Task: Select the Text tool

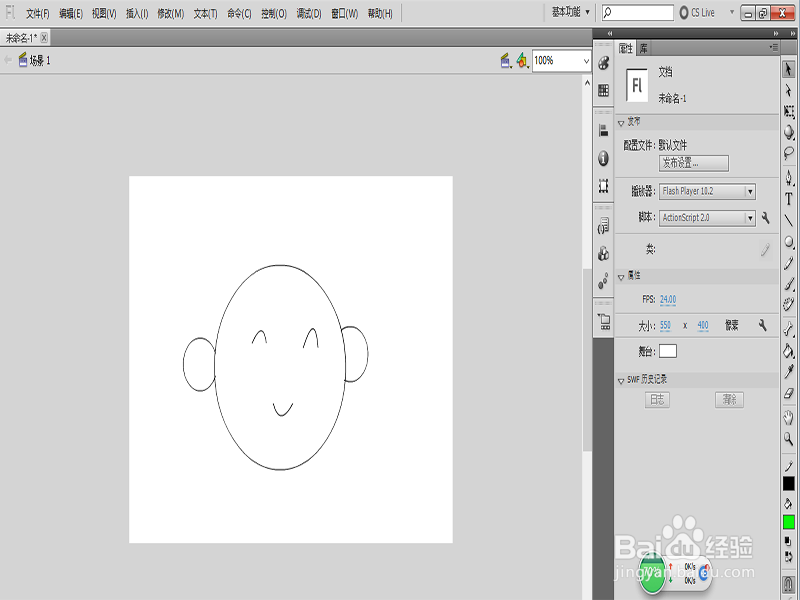Action: click(789, 199)
